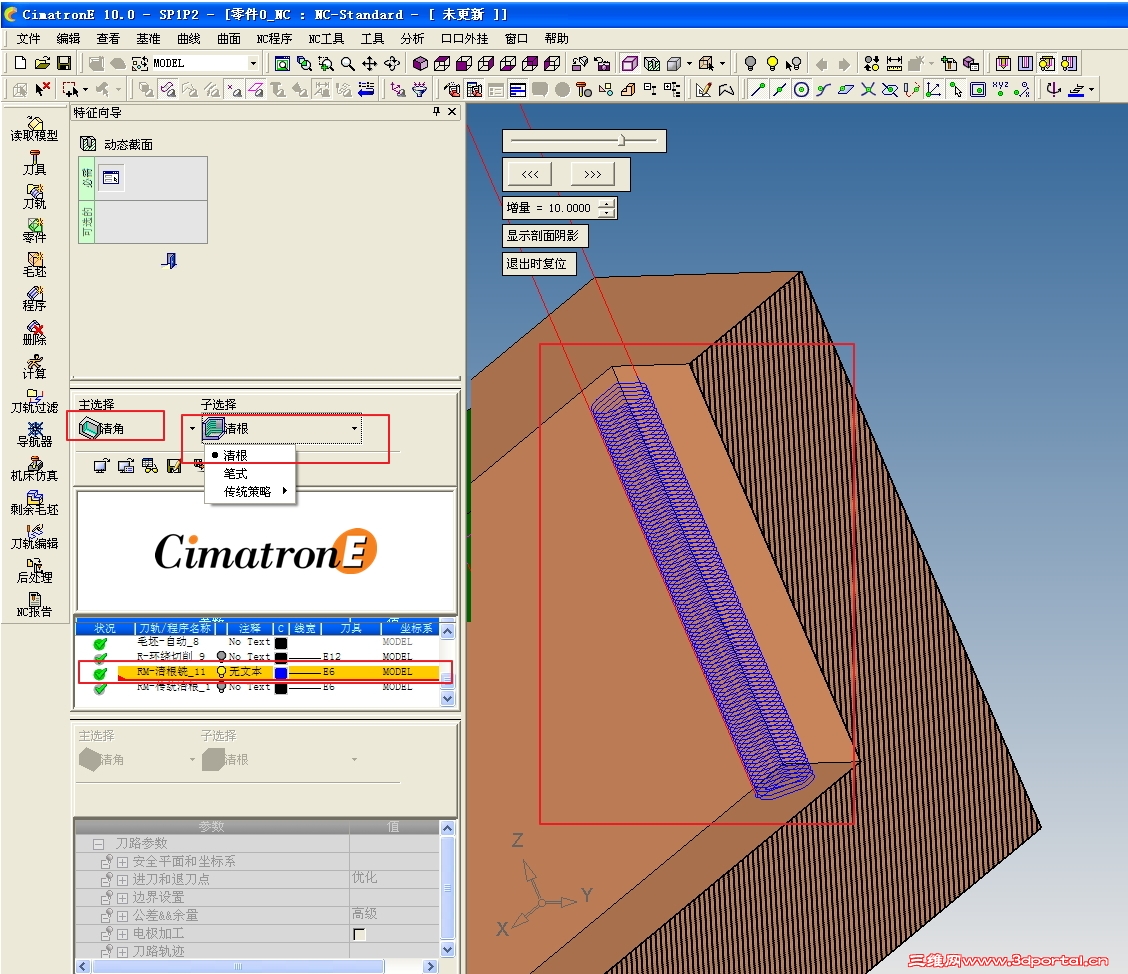The height and width of the screenshot is (974, 1128).
Task: Open the 刀具 tool sidebar item
Action: [34, 163]
